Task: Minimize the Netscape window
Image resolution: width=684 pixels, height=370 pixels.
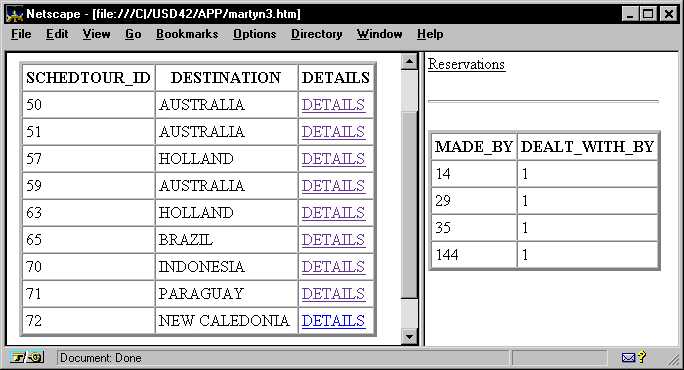Action: (x=629, y=14)
